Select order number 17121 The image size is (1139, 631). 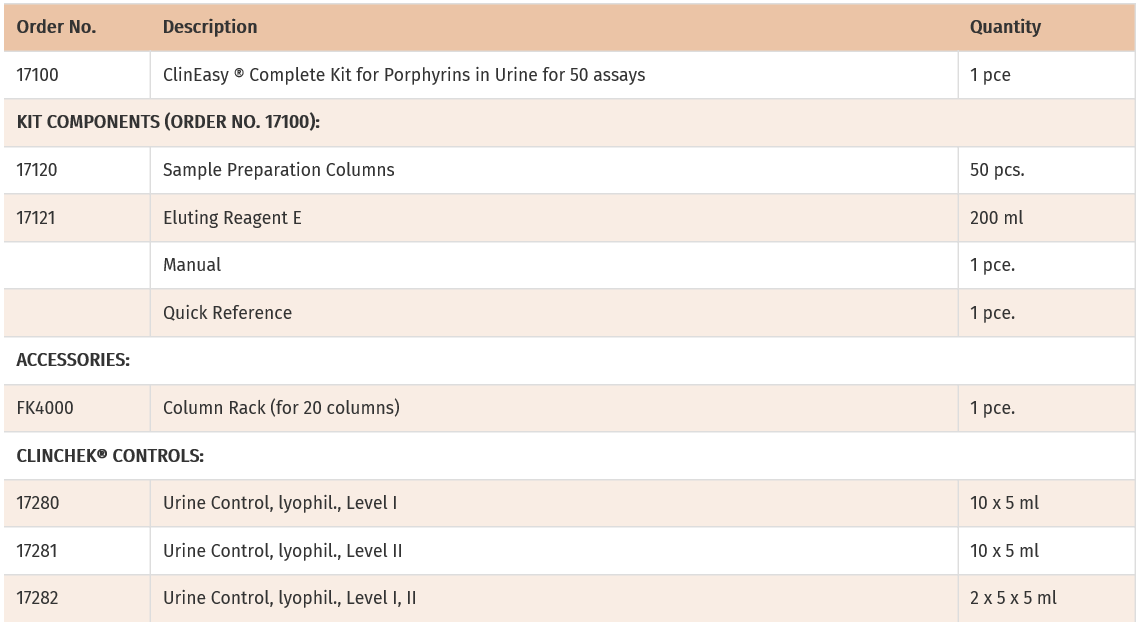point(36,217)
